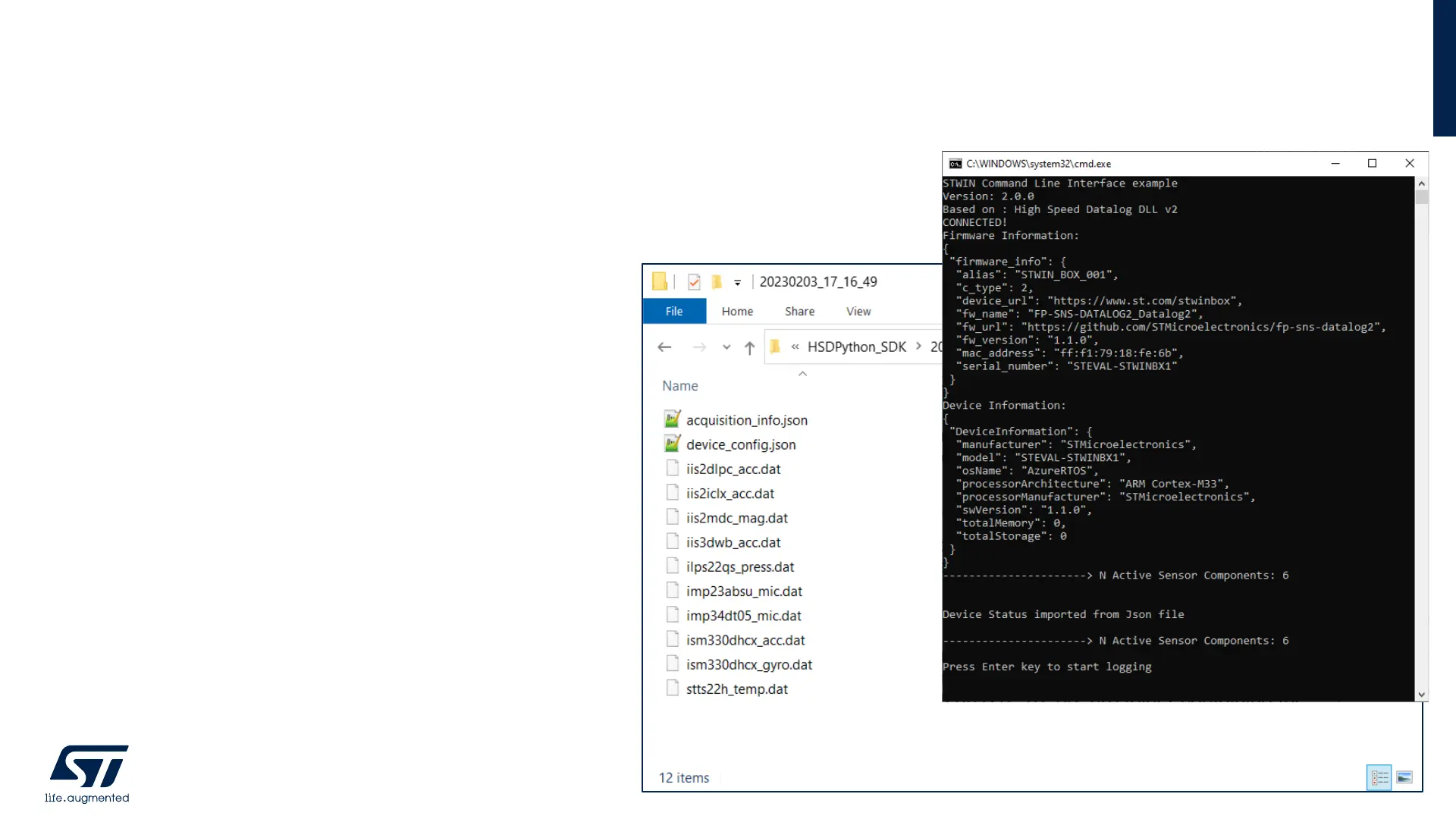Image resolution: width=1456 pixels, height=819 pixels.
Task: Select imp23absu_mic.dat file name
Action: pyautogui.click(x=744, y=591)
